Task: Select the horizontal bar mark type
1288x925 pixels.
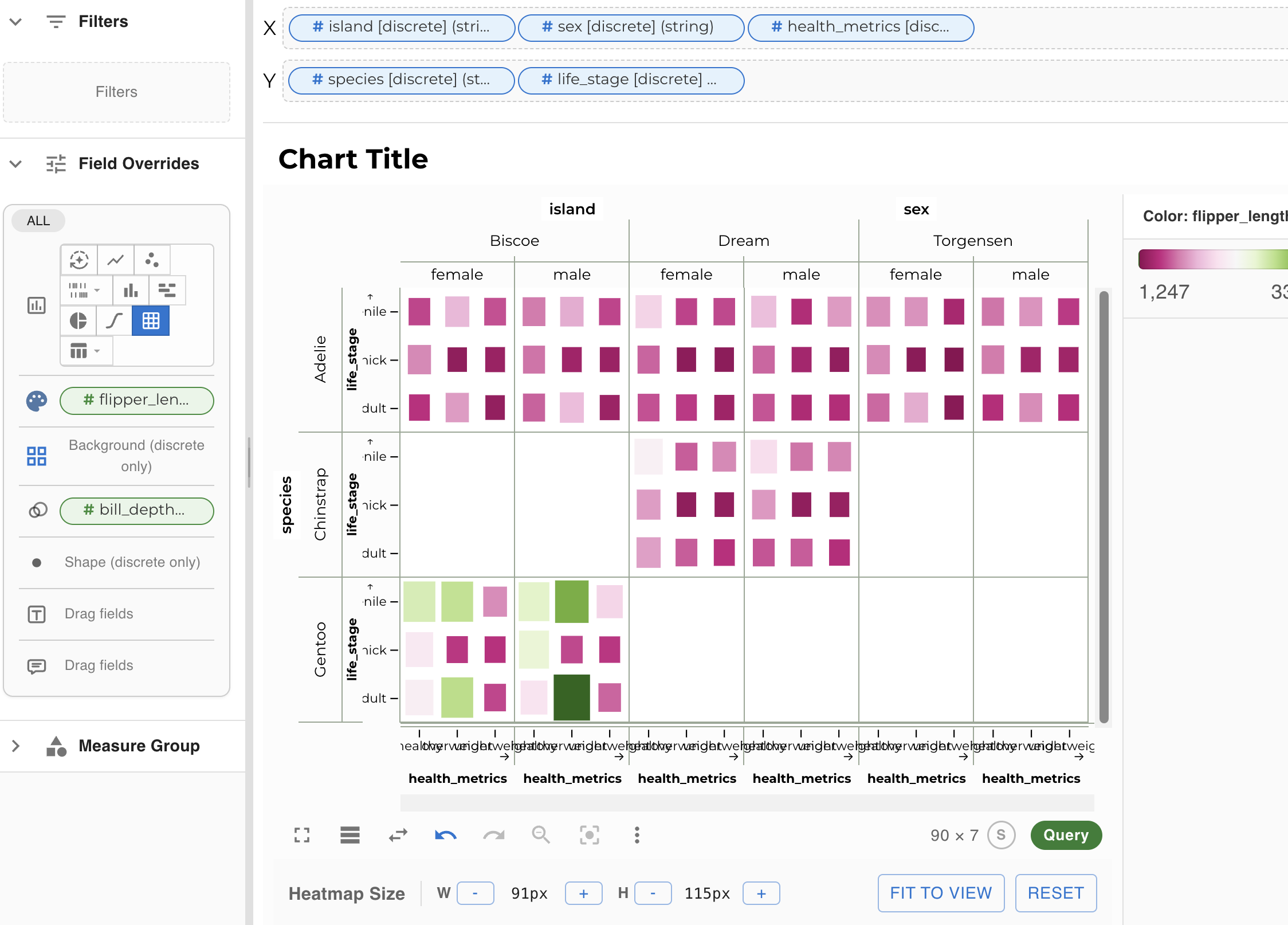Action: click(x=167, y=290)
